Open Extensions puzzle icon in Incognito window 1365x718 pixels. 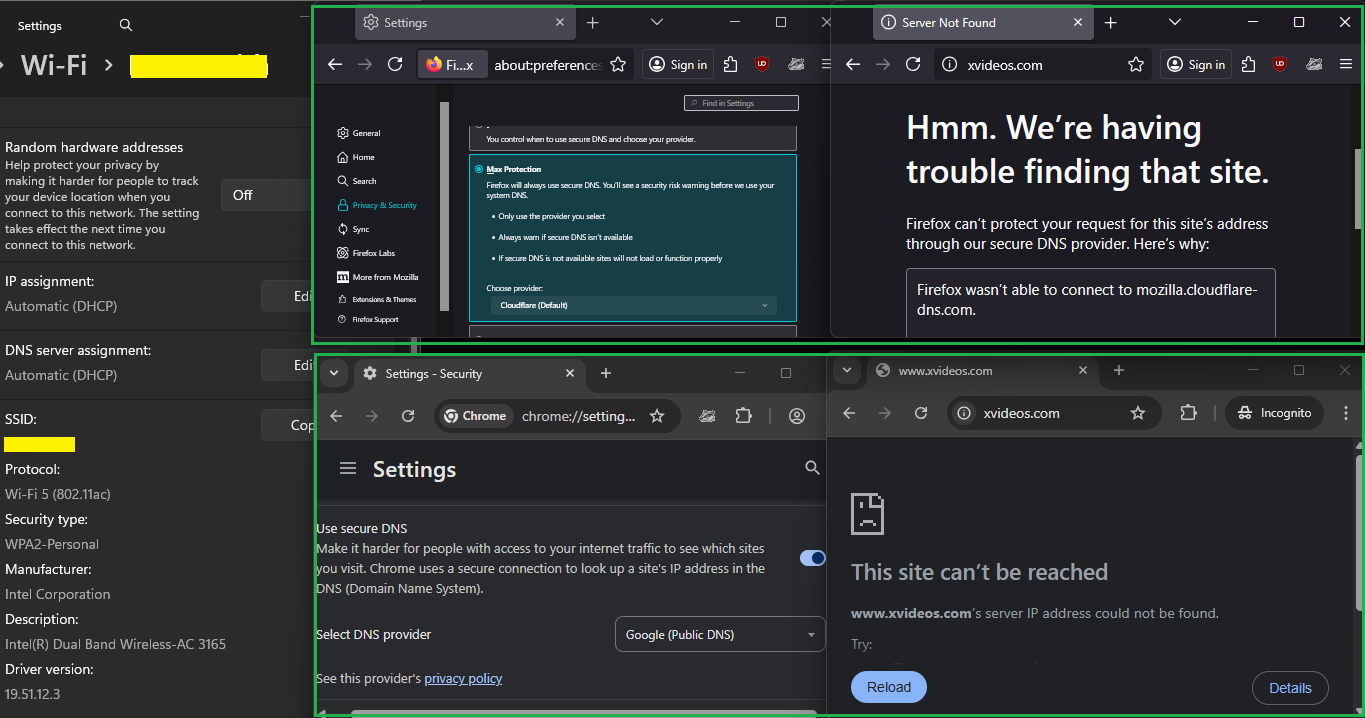coord(1188,413)
